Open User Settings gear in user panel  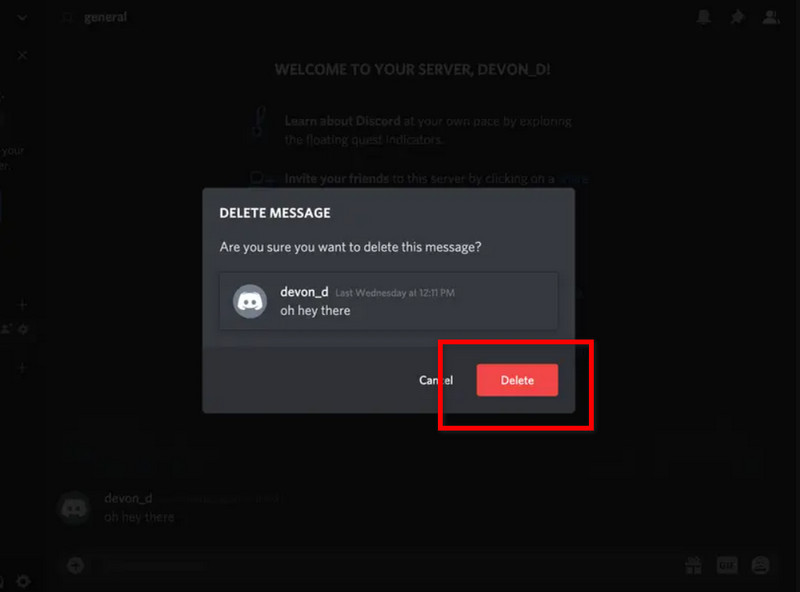[22, 581]
